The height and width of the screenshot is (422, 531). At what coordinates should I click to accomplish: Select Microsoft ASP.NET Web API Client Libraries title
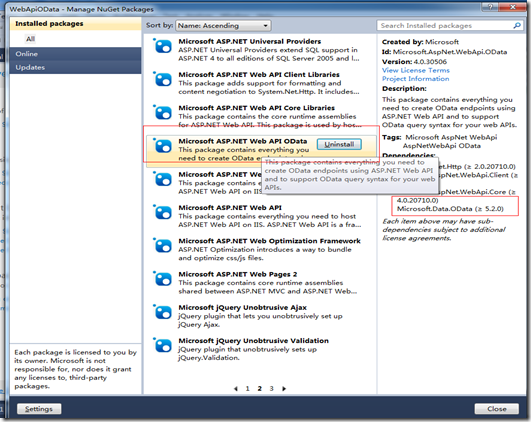(x=259, y=75)
